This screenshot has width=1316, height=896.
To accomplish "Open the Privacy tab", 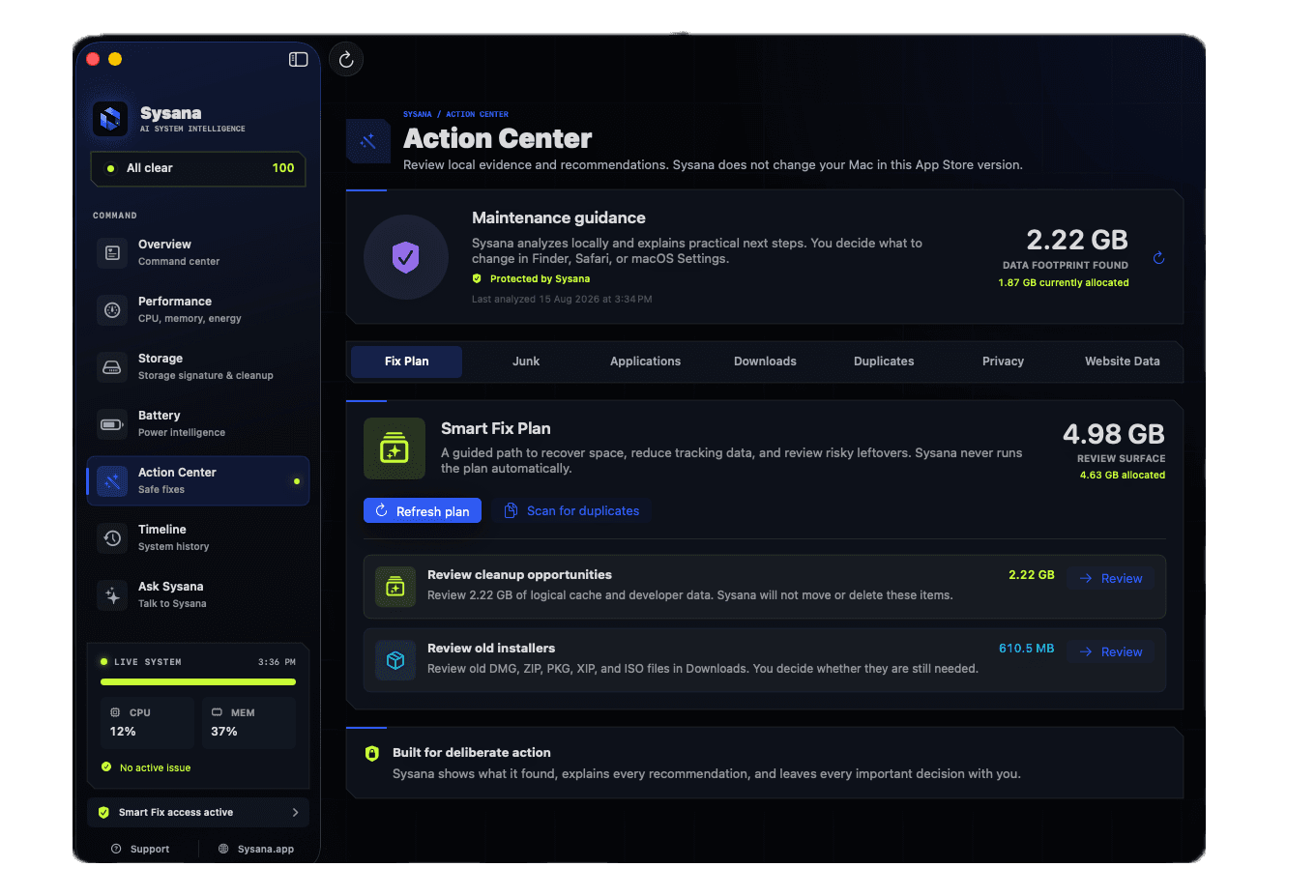I will 1003,361.
